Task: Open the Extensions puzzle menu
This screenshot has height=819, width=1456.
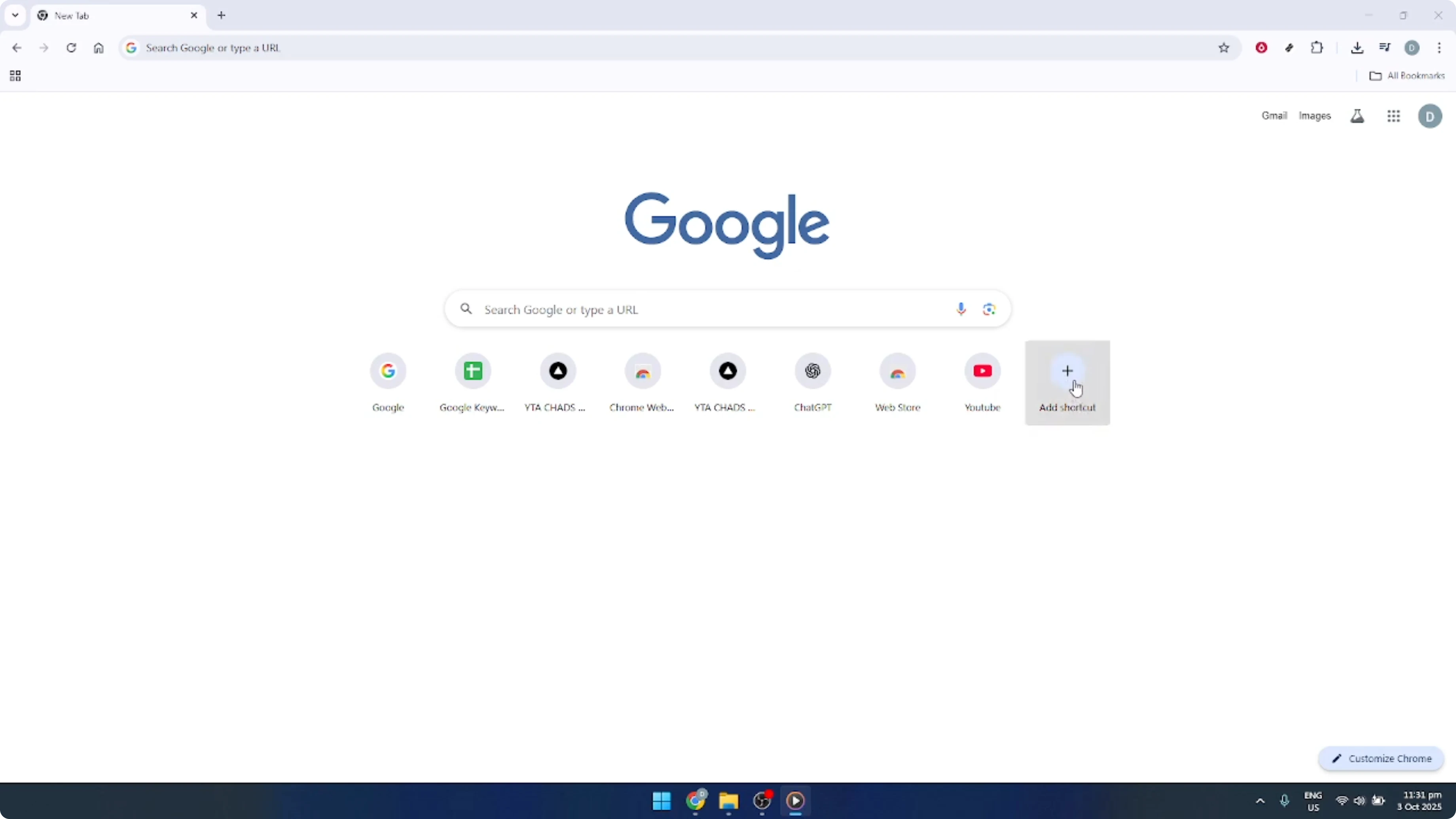Action: 1317,48
